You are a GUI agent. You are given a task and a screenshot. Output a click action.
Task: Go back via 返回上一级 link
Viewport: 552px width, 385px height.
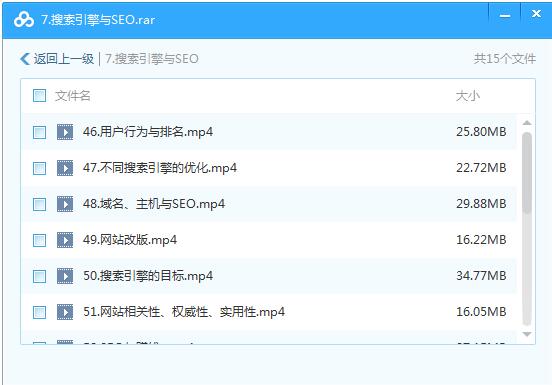[64, 59]
